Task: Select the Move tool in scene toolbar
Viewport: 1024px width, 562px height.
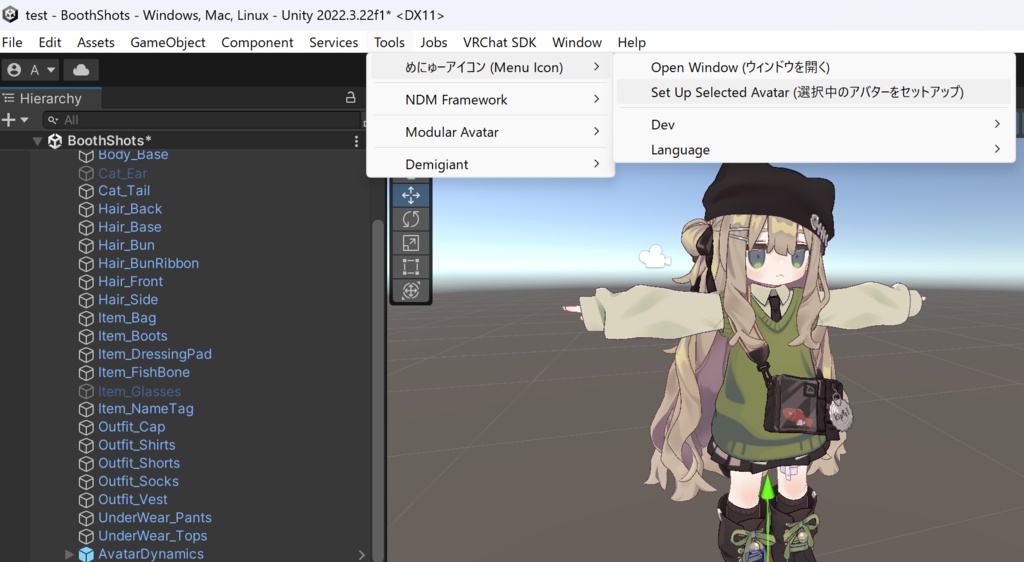Action: (x=411, y=195)
